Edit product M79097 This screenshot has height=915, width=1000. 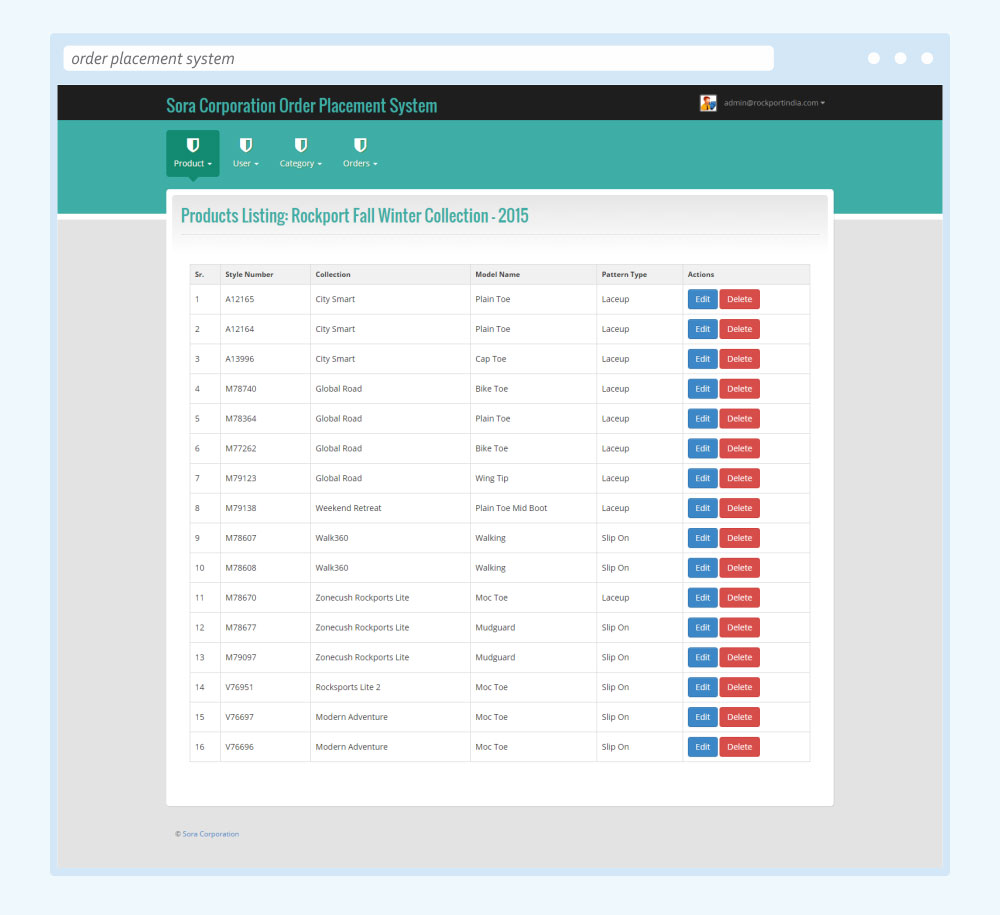702,657
